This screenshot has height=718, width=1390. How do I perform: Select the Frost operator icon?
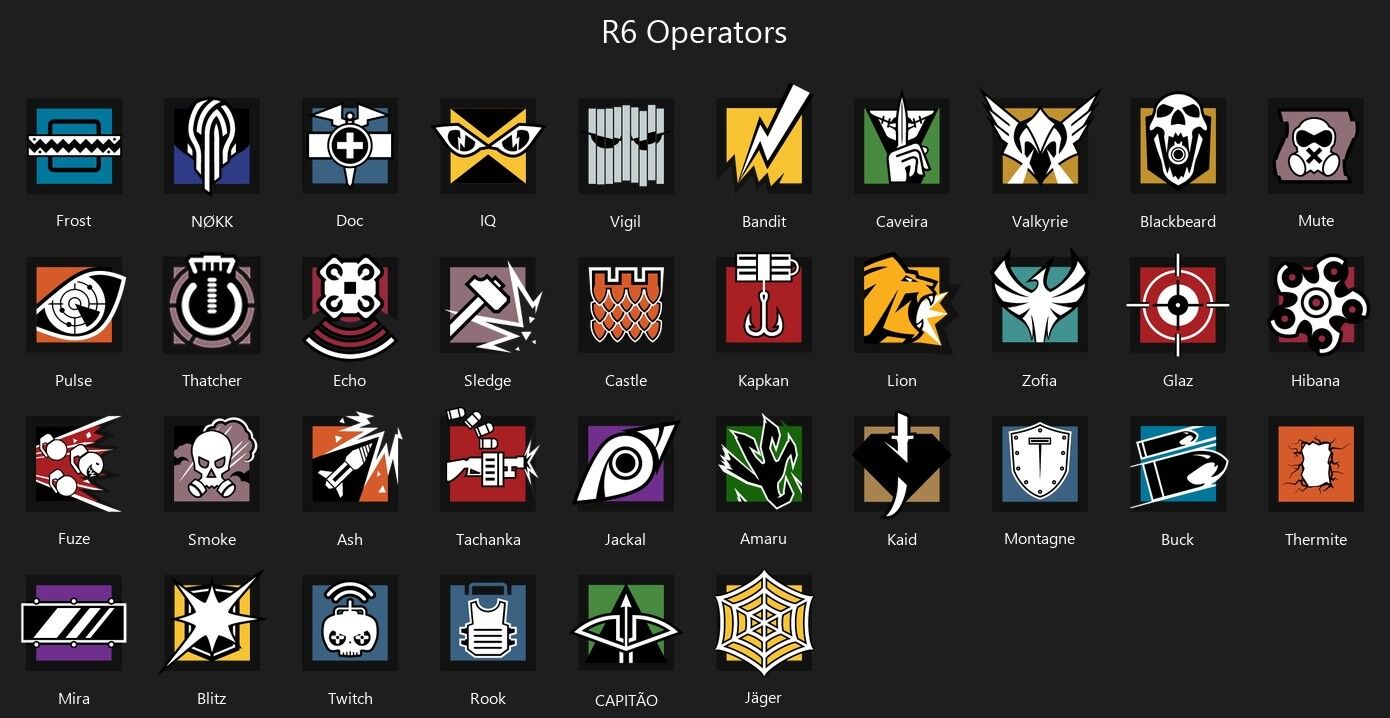pos(74,146)
